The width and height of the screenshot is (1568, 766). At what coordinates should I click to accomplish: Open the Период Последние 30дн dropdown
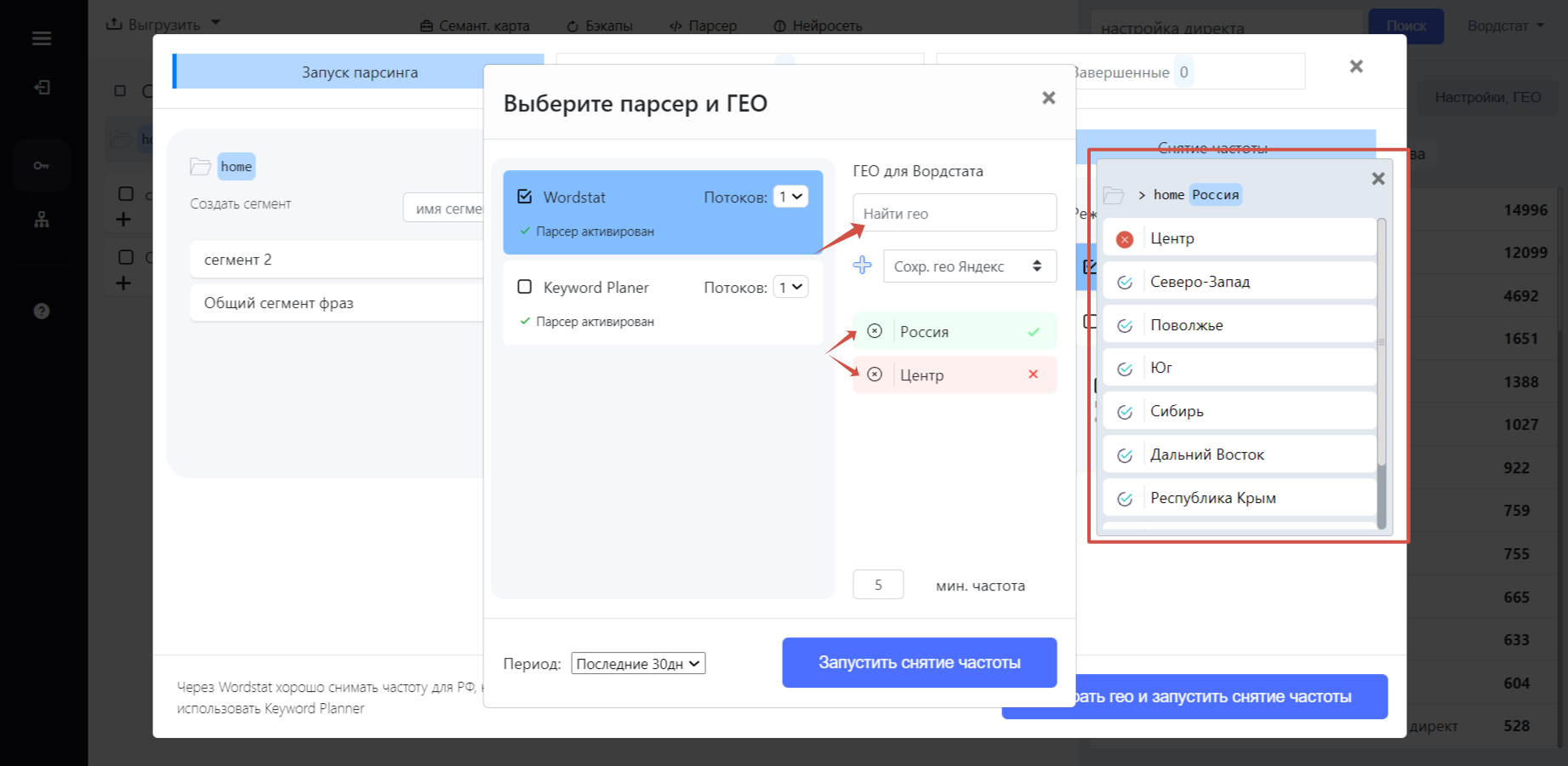[x=638, y=663]
